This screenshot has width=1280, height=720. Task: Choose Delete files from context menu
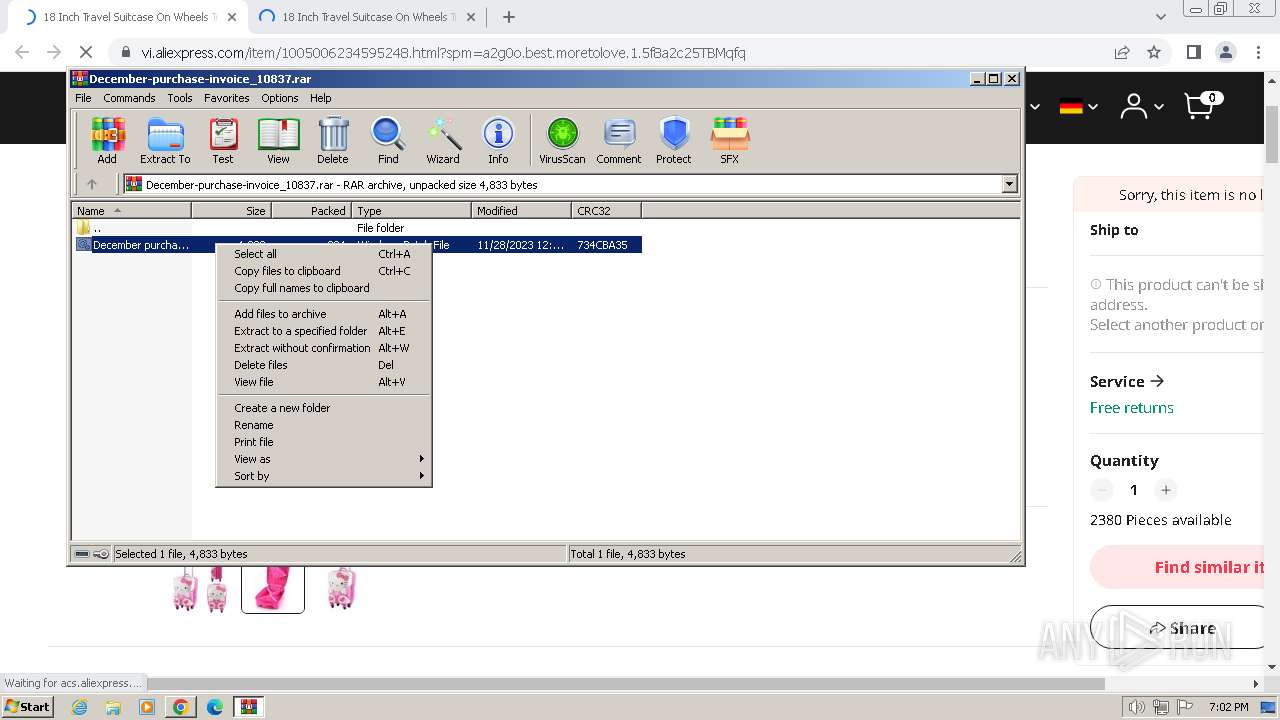point(324,365)
